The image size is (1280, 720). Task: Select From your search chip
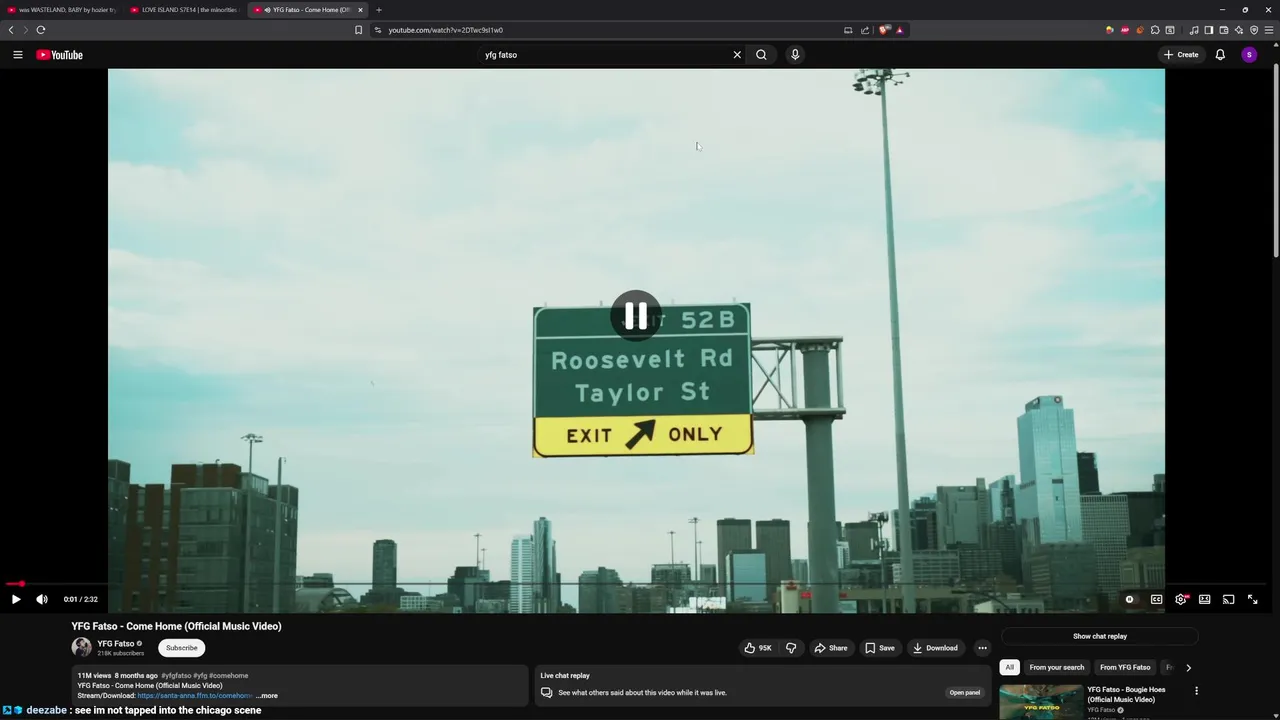coord(1057,667)
